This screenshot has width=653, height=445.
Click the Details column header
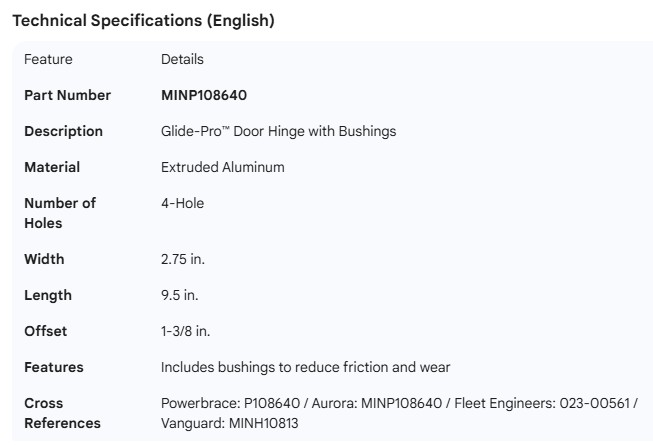pyautogui.click(x=182, y=60)
